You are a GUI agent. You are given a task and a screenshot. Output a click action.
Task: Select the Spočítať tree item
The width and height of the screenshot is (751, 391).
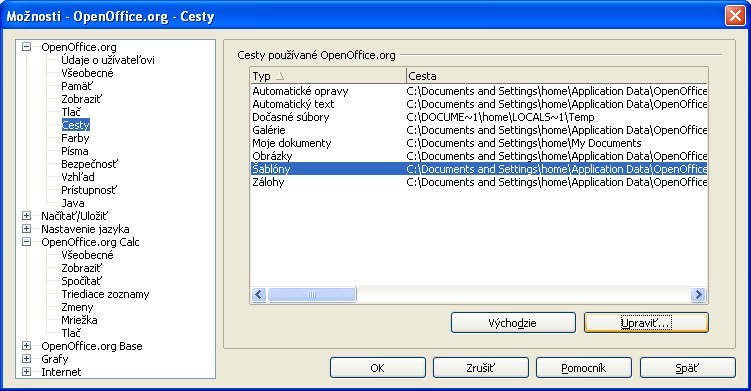81,281
